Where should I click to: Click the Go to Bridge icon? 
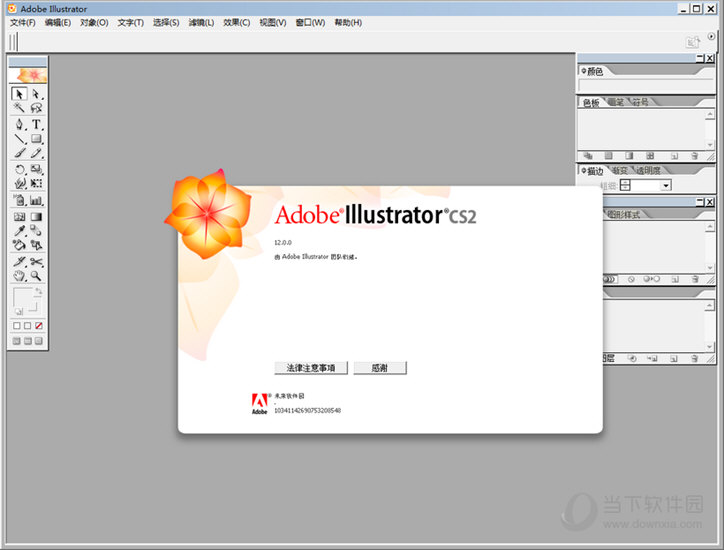[693, 42]
